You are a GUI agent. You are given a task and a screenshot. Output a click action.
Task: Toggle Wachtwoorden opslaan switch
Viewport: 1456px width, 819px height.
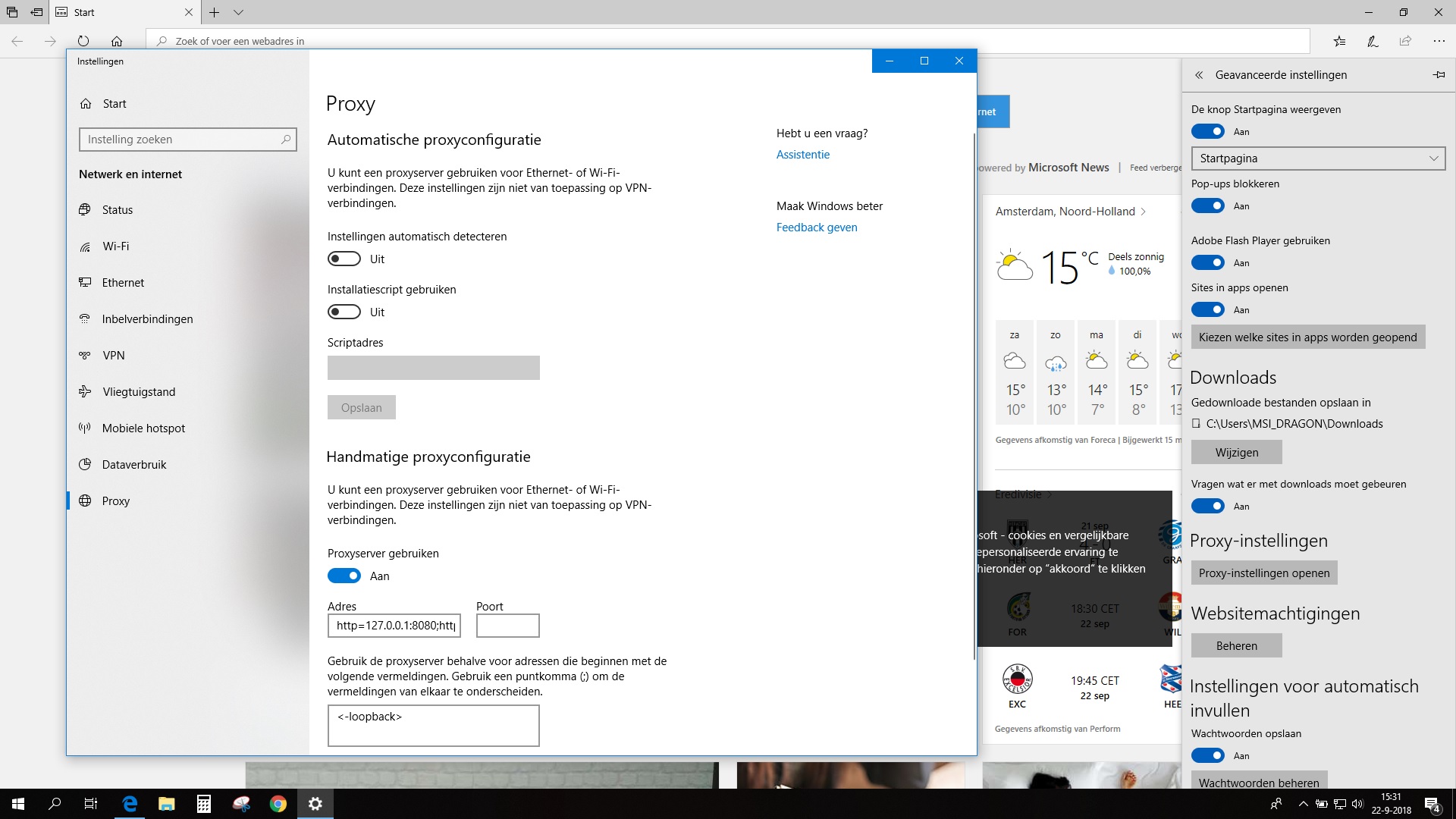pyautogui.click(x=1208, y=755)
